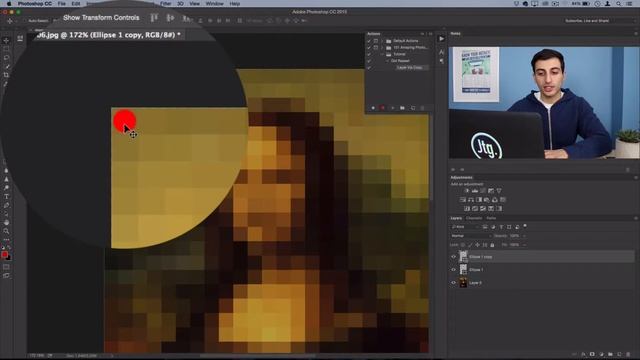Screen dimensions: 640x360
Task: Open the Actions panel flyout menu
Action: [x=430, y=34]
